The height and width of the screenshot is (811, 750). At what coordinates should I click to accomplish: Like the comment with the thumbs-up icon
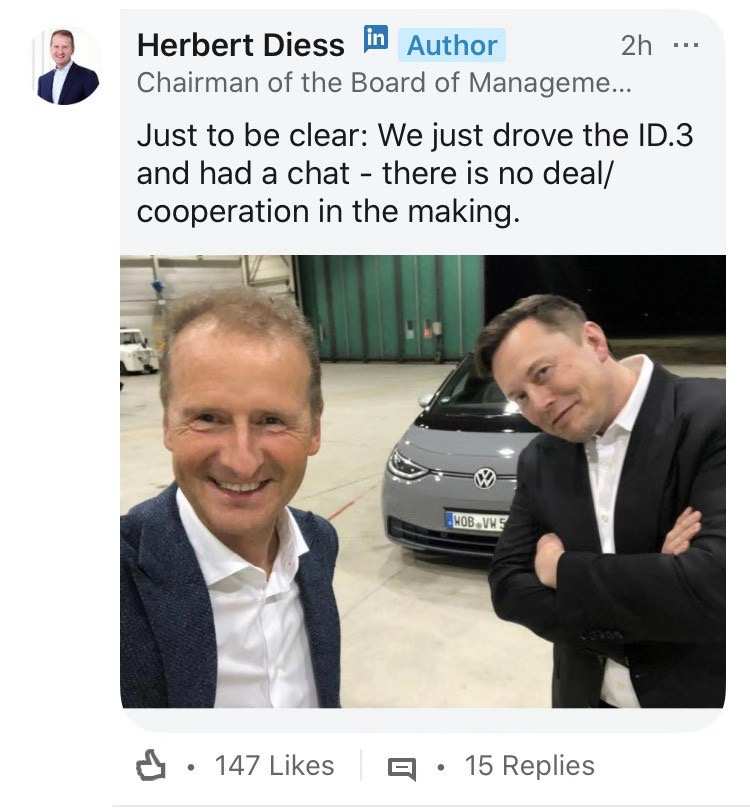click(x=150, y=767)
